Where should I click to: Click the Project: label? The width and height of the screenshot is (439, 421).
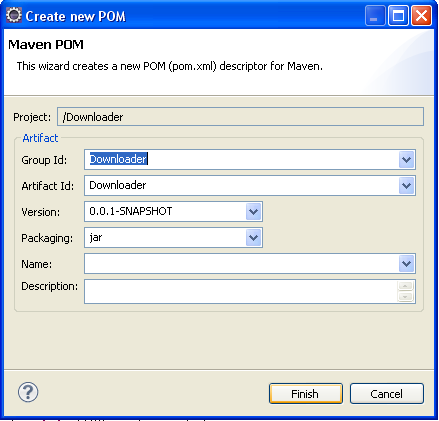[32, 117]
